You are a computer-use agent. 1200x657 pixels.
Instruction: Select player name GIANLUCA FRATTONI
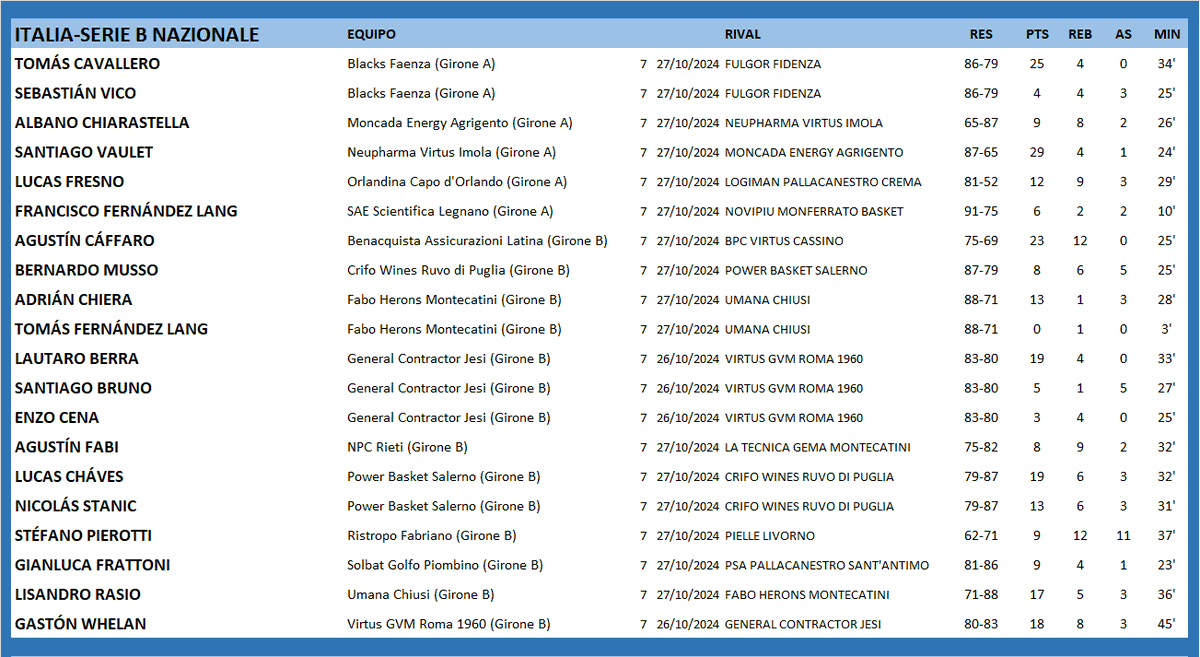pos(92,565)
